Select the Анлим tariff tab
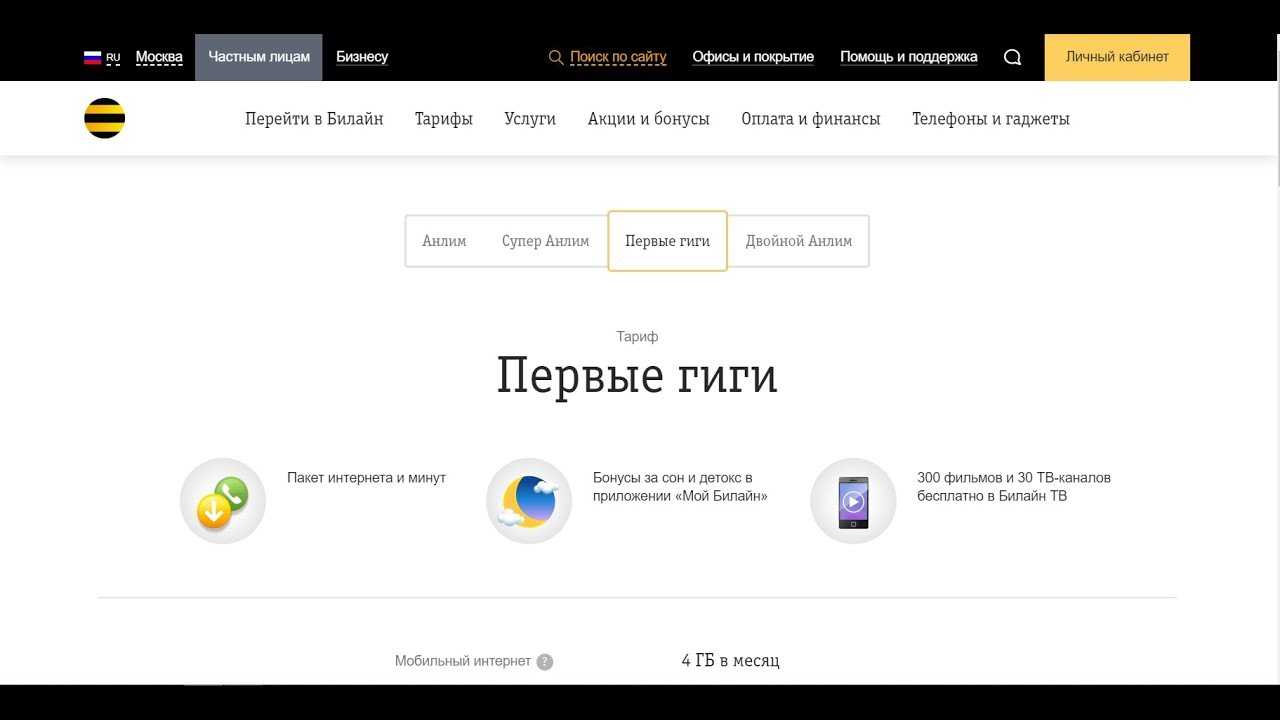Screen dimensions: 1280x720 tap(444, 241)
